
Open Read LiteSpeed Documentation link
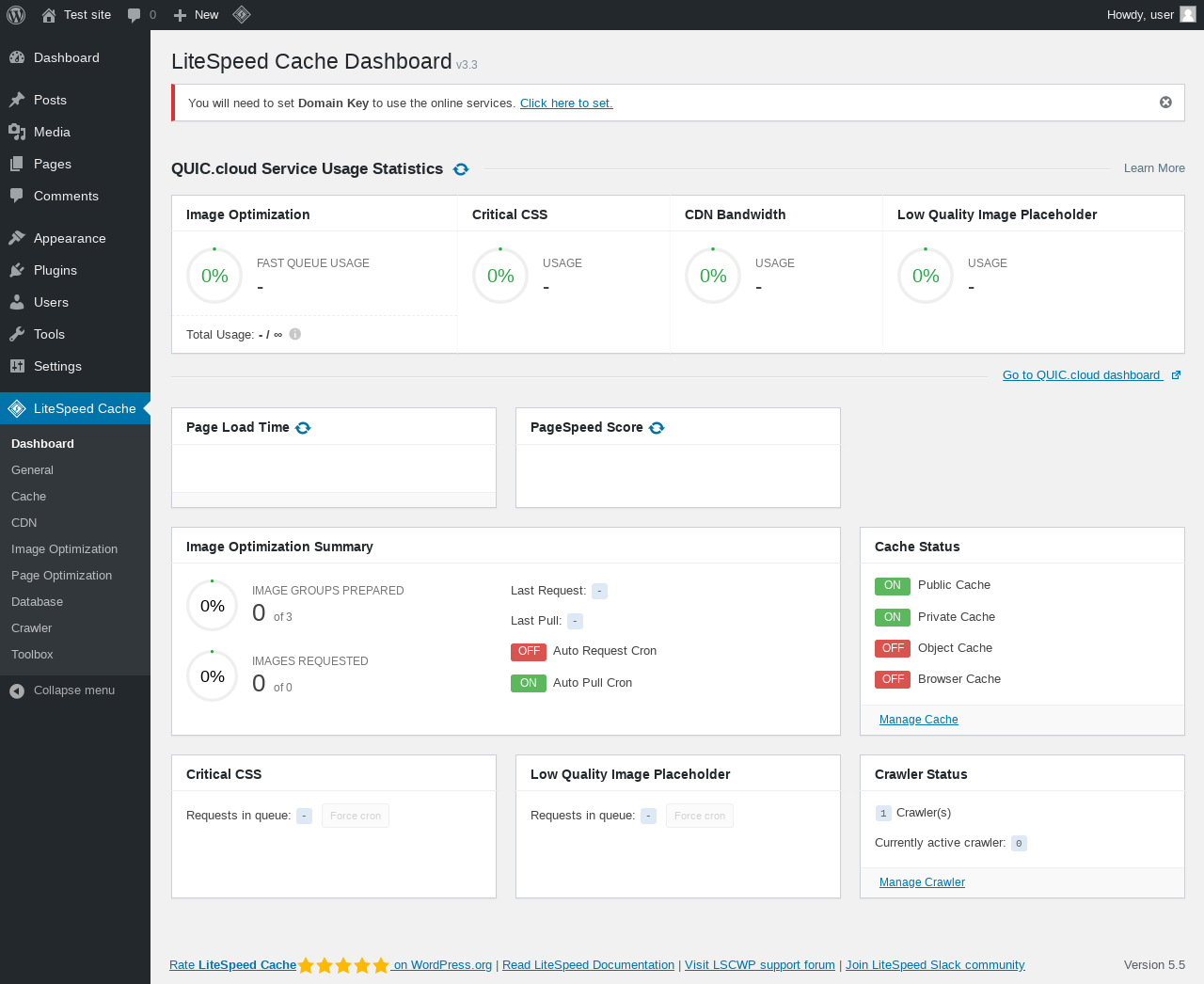coord(588,965)
